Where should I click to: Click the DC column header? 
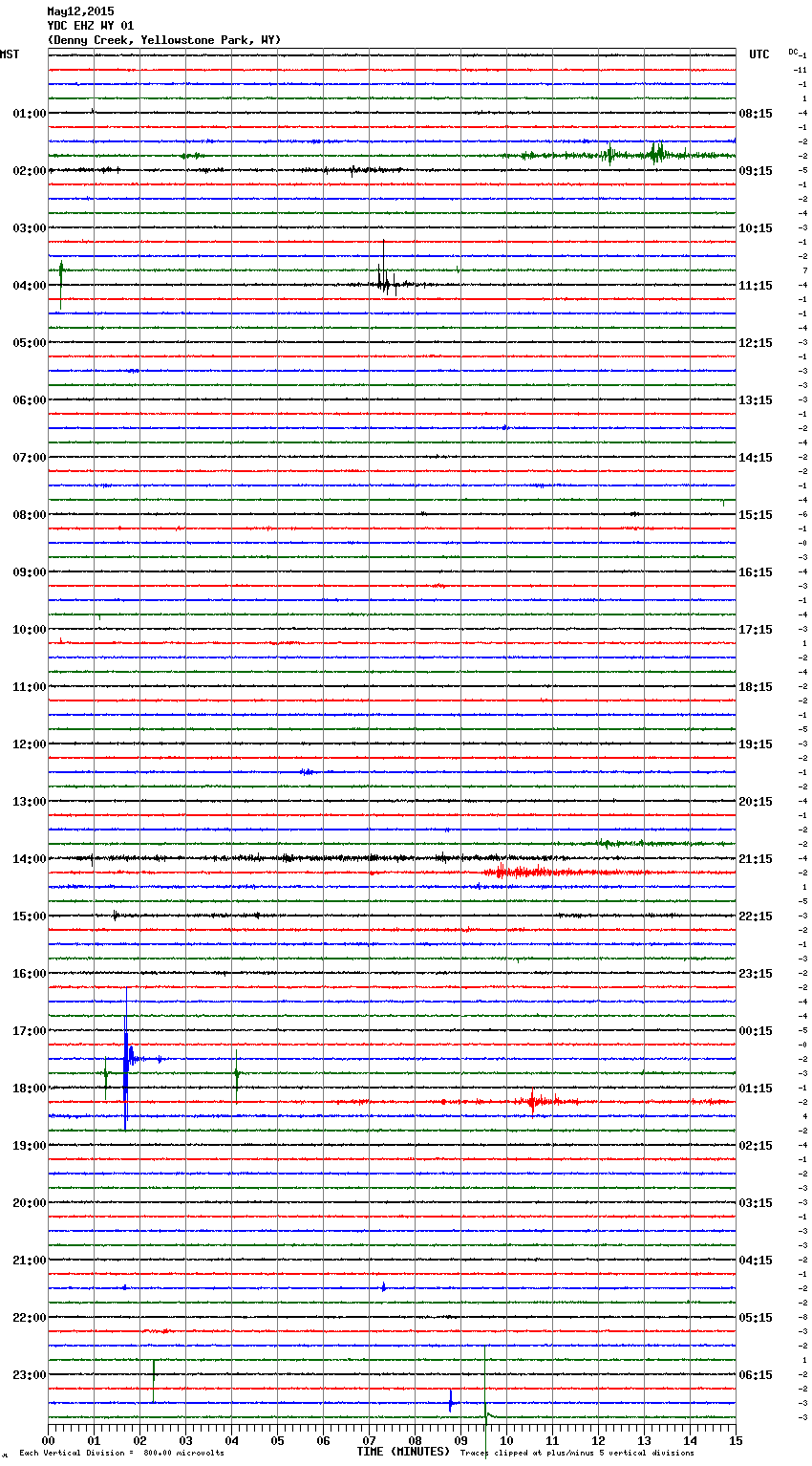point(793,51)
